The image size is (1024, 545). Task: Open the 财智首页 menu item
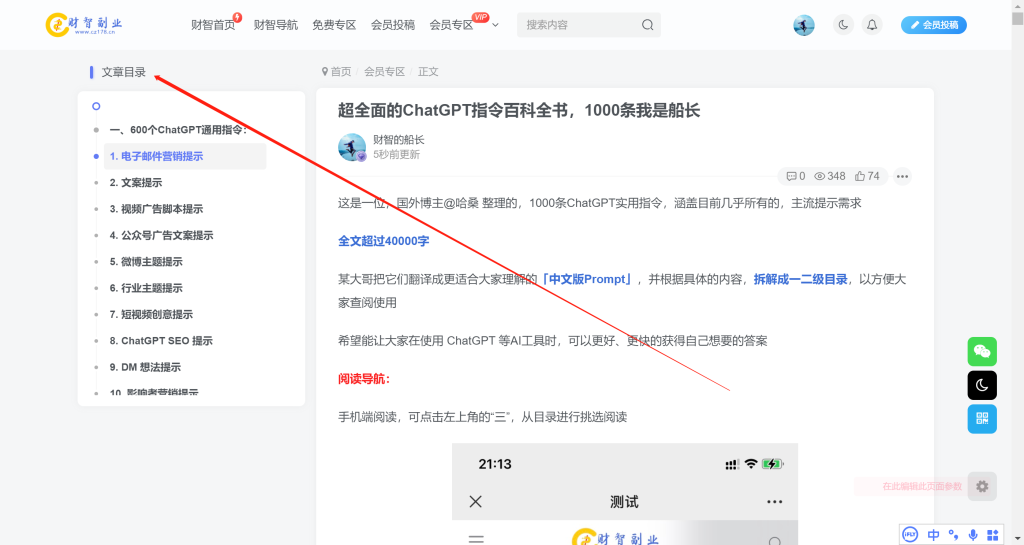pos(213,25)
